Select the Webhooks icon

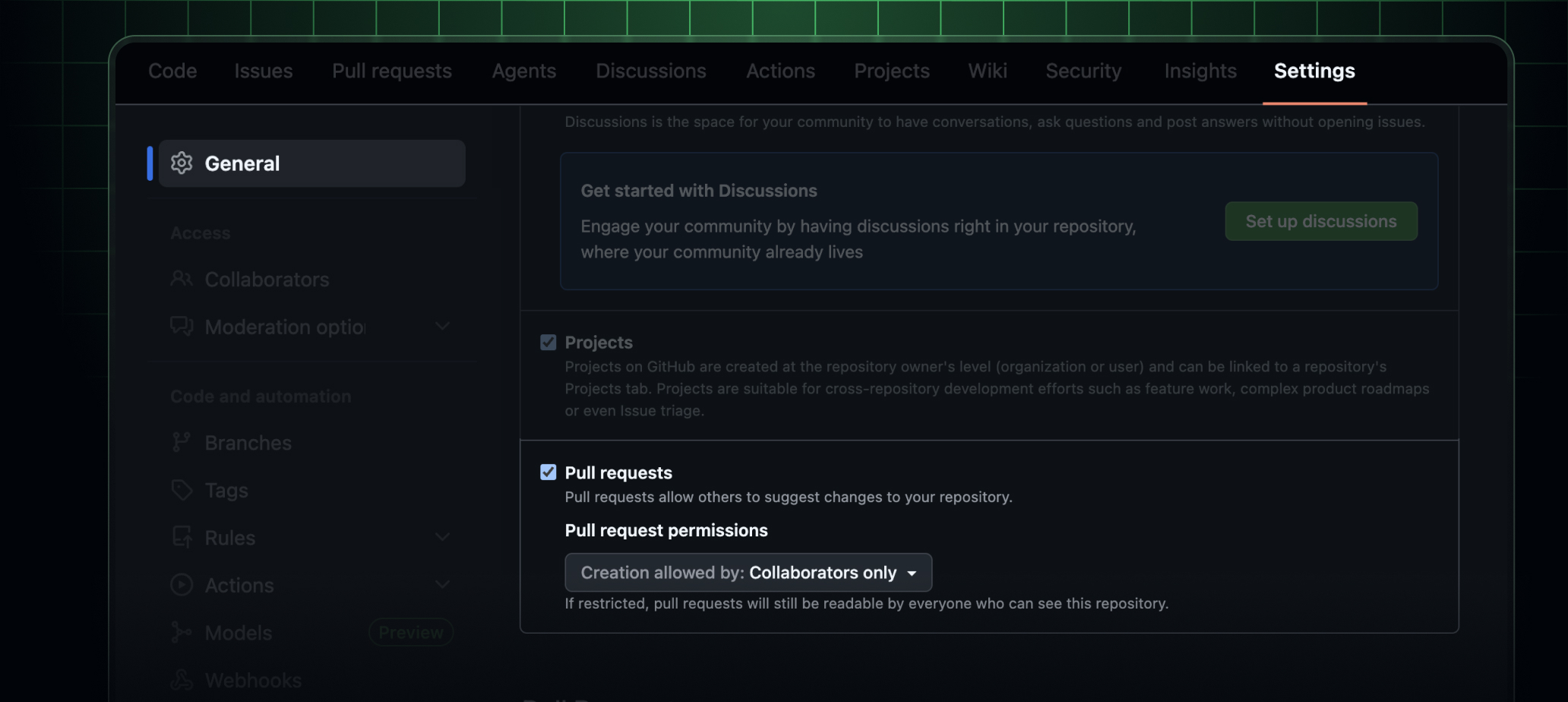[x=182, y=679]
